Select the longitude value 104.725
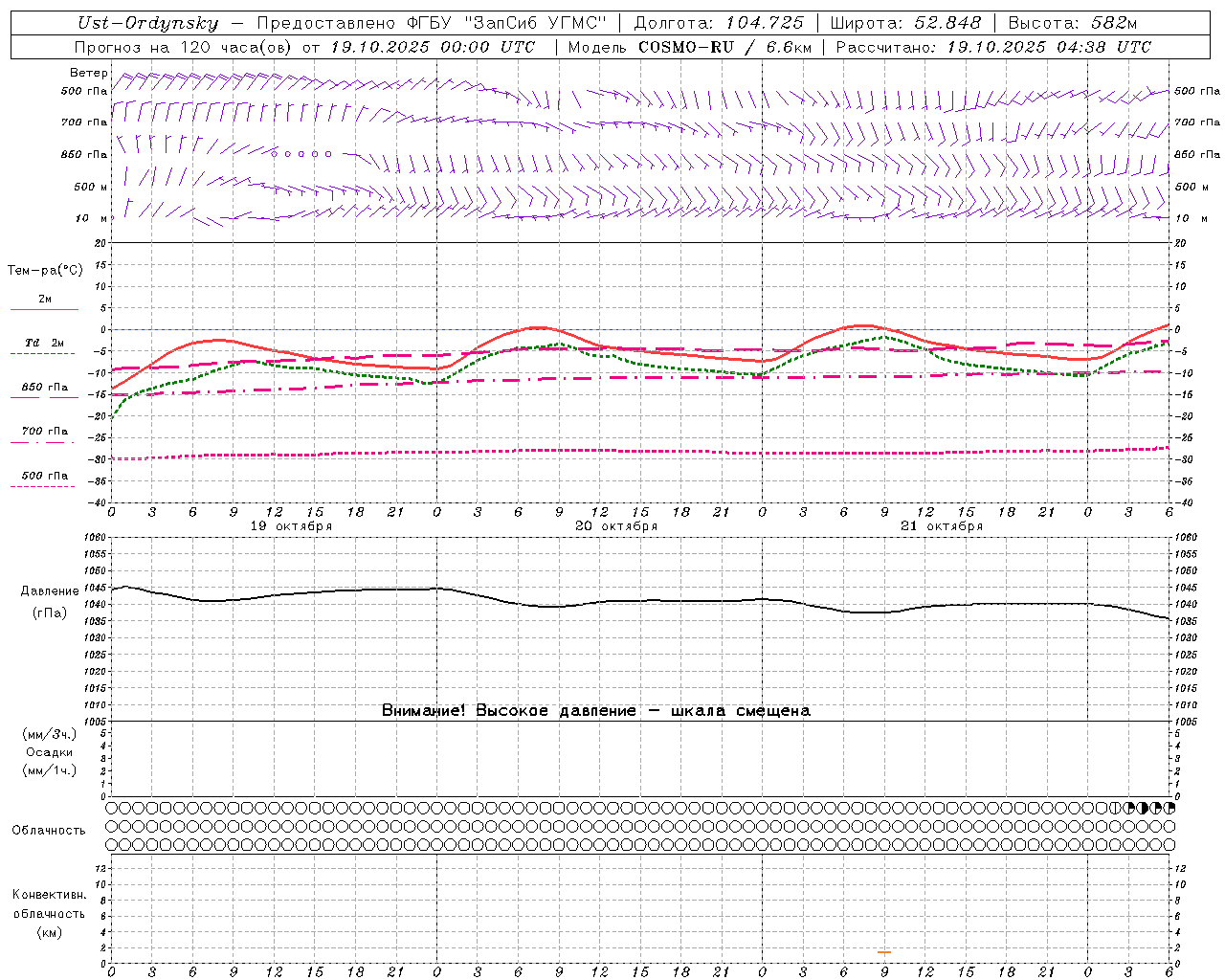Viewport: 1225px width, 980px height. (764, 23)
